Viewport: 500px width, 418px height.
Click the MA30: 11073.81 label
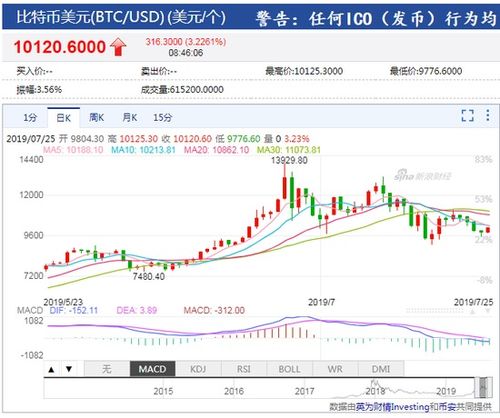tap(289, 150)
